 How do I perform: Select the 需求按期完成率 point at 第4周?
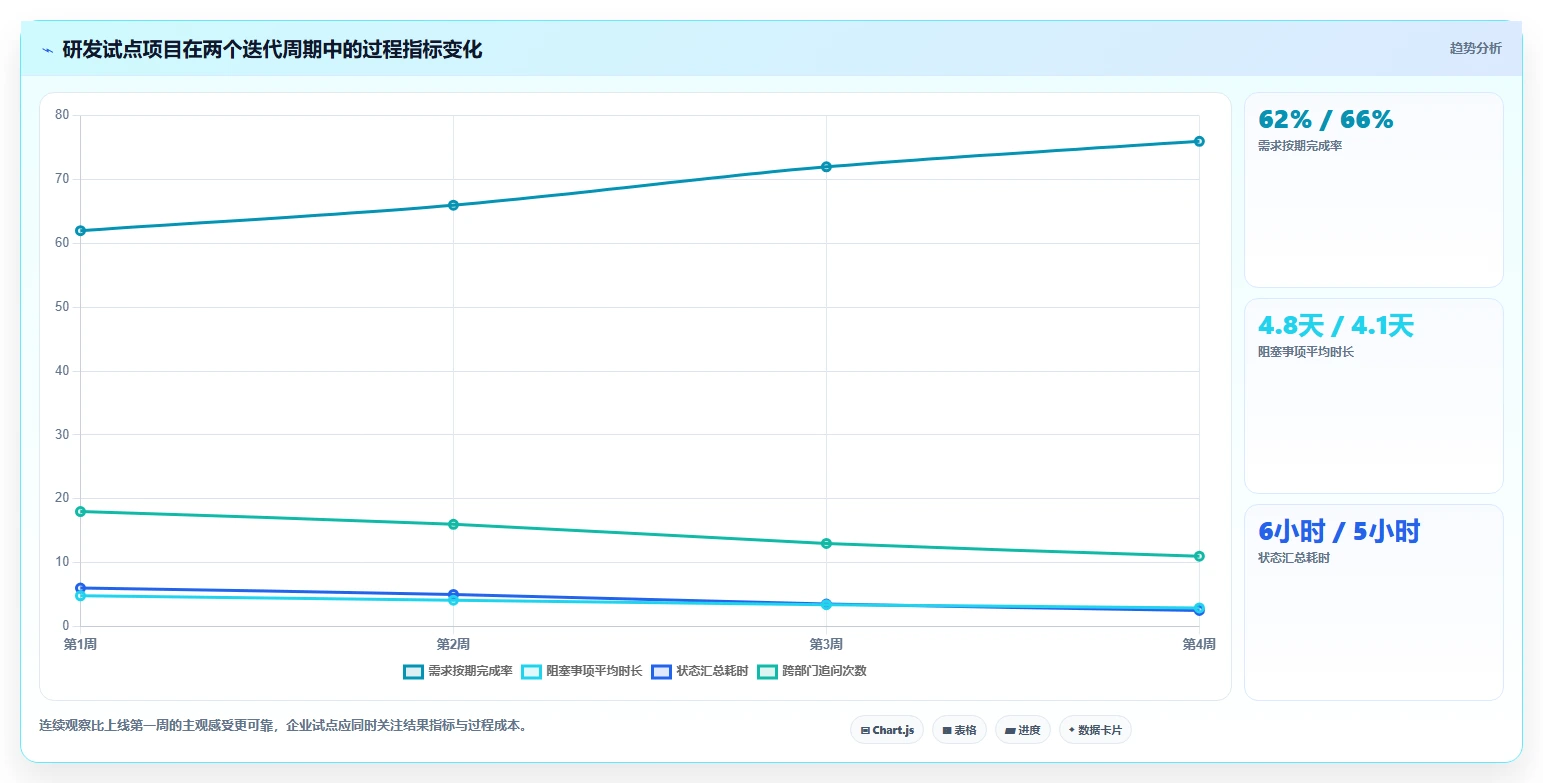pyautogui.click(x=1199, y=141)
